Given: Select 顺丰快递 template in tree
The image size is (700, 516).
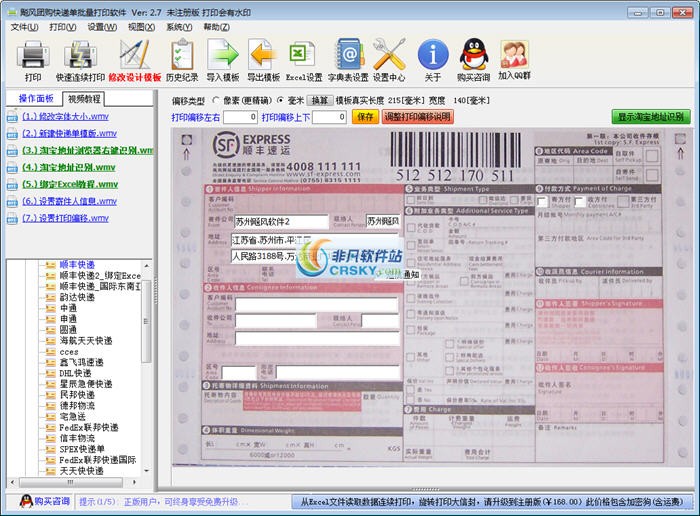Looking at the screenshot, I should pos(77,265).
